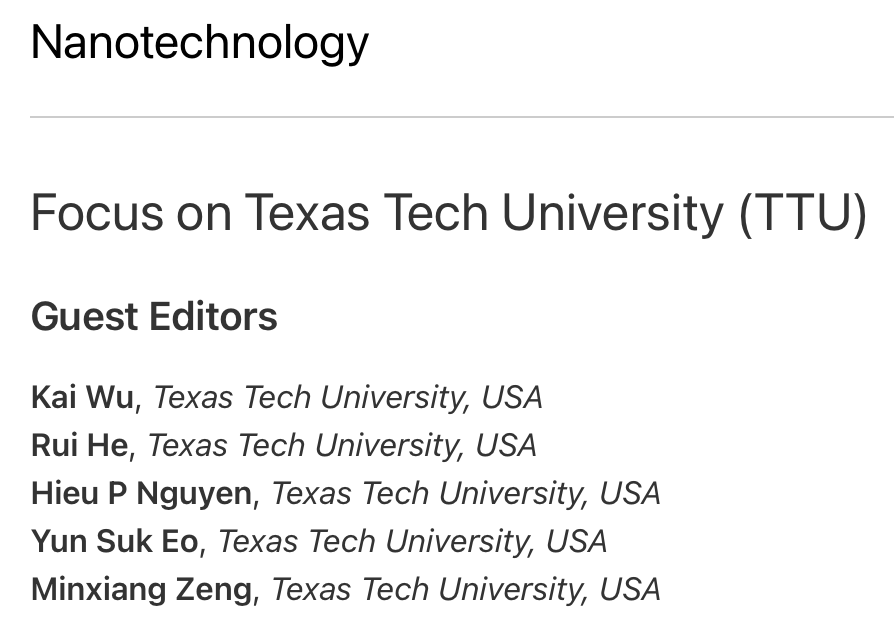Select 'USA' in Rui He's row
Screen dimensions: 894x634
[x=507, y=445]
